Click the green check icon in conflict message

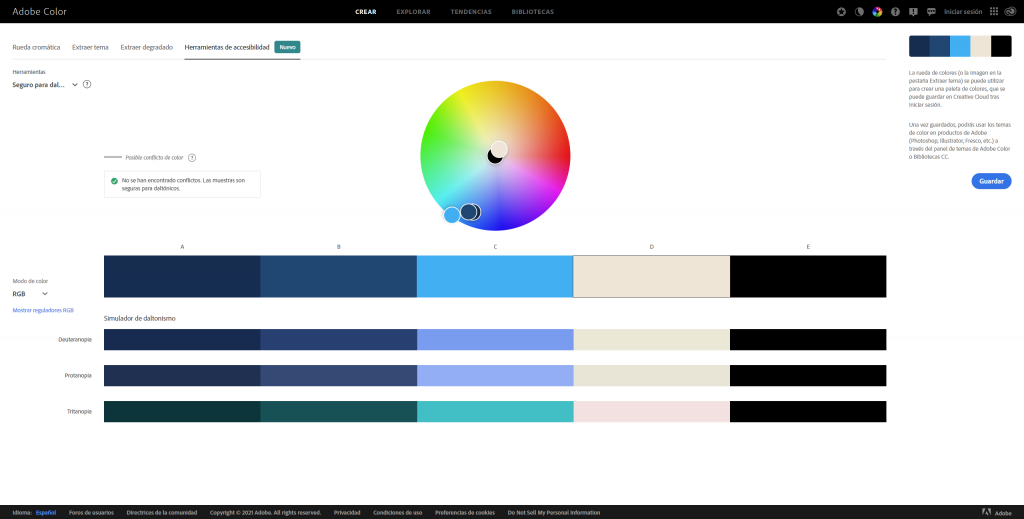click(x=114, y=180)
